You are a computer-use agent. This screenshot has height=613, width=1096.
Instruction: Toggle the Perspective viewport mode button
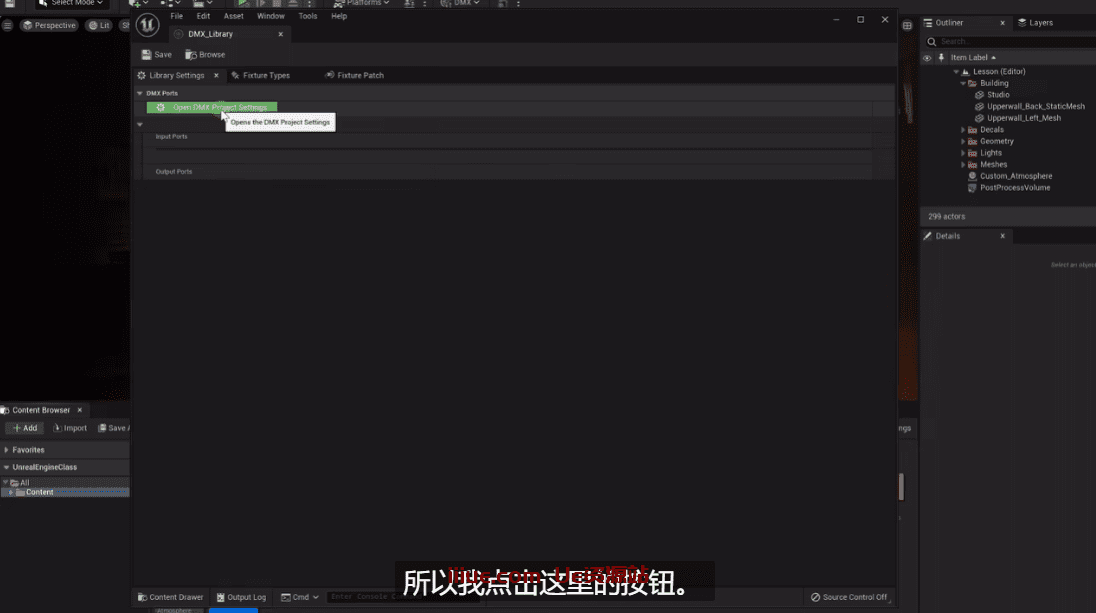pos(49,25)
